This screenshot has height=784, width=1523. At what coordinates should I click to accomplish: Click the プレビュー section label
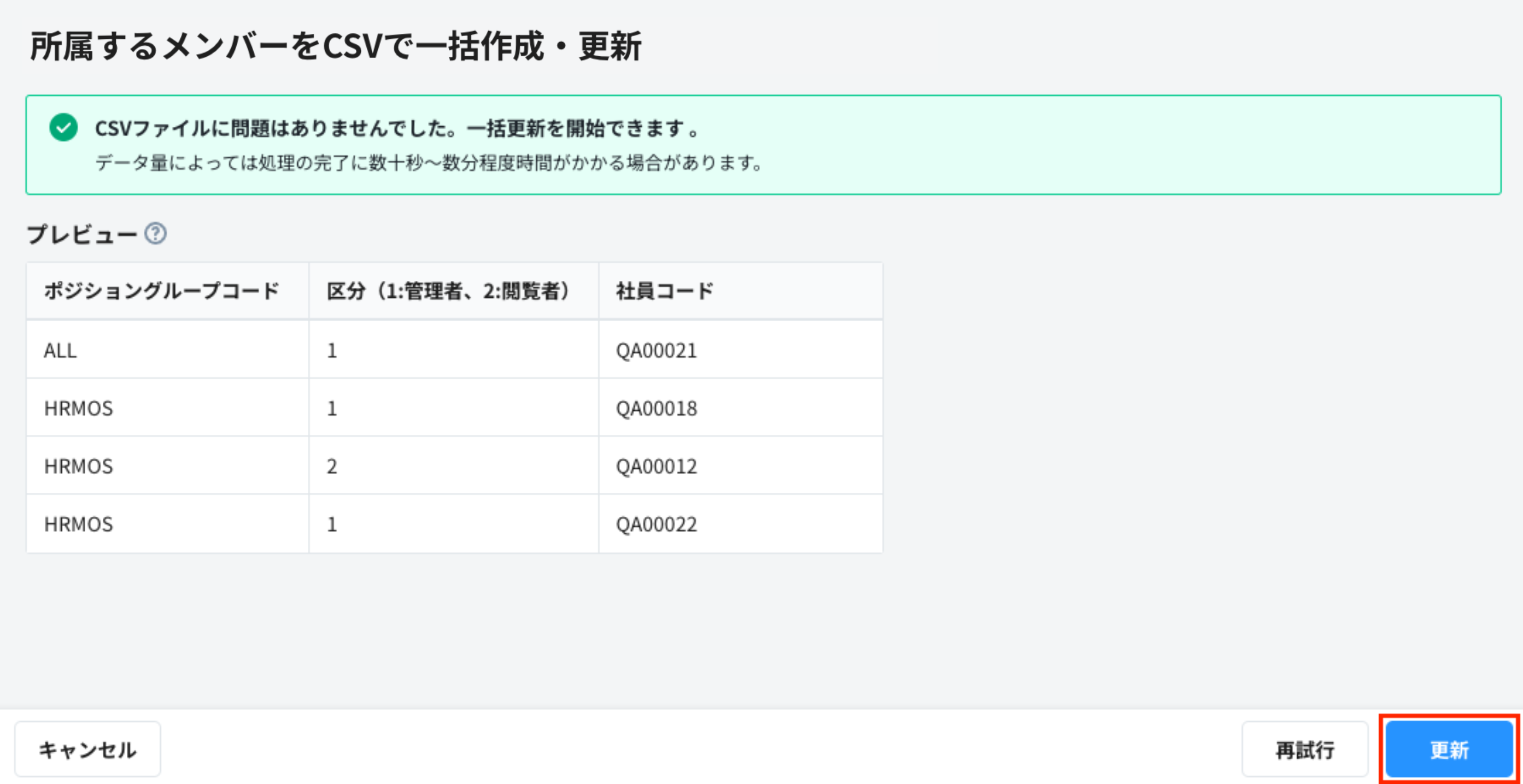(x=81, y=234)
